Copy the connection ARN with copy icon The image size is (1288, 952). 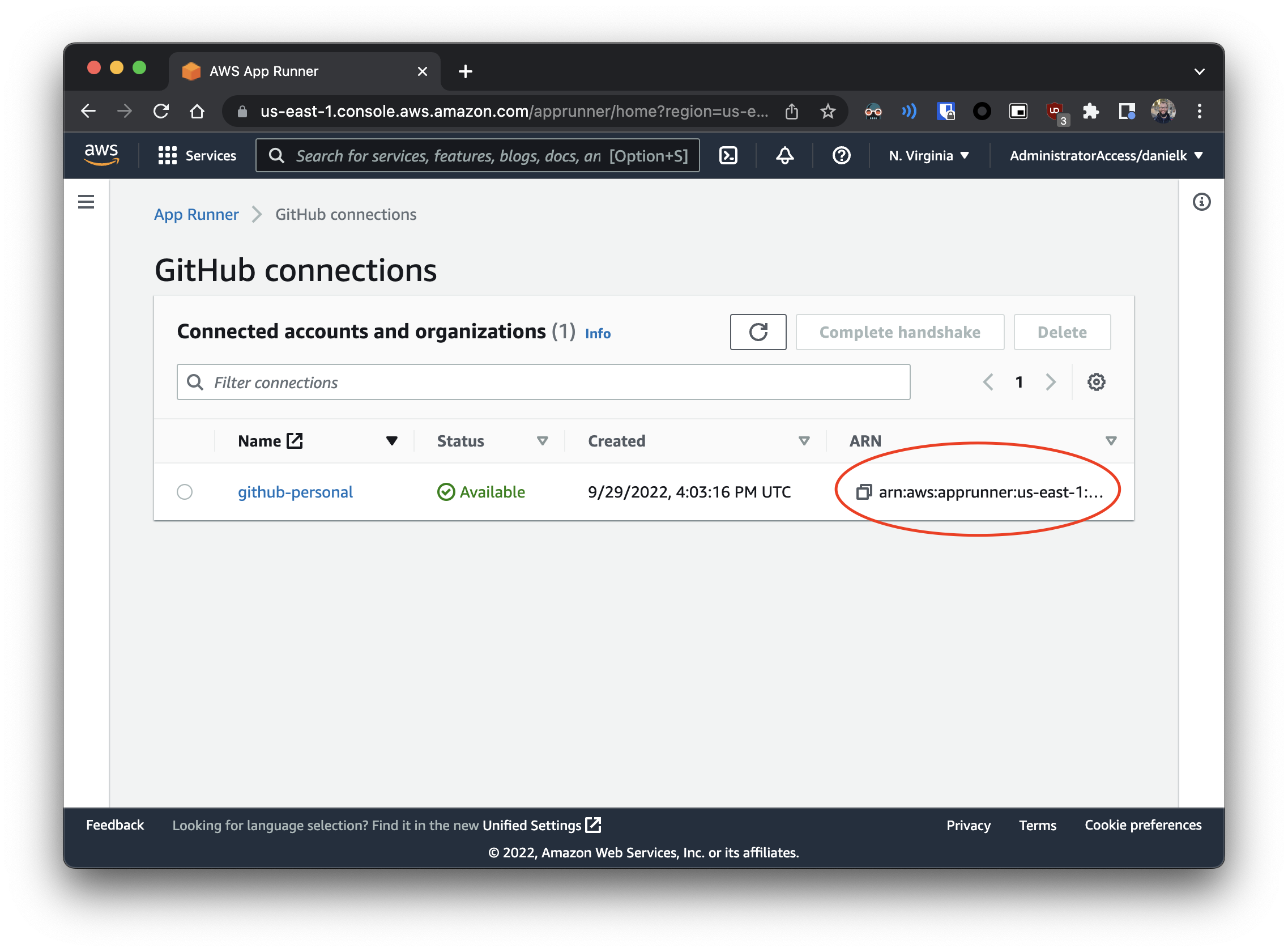(x=863, y=491)
